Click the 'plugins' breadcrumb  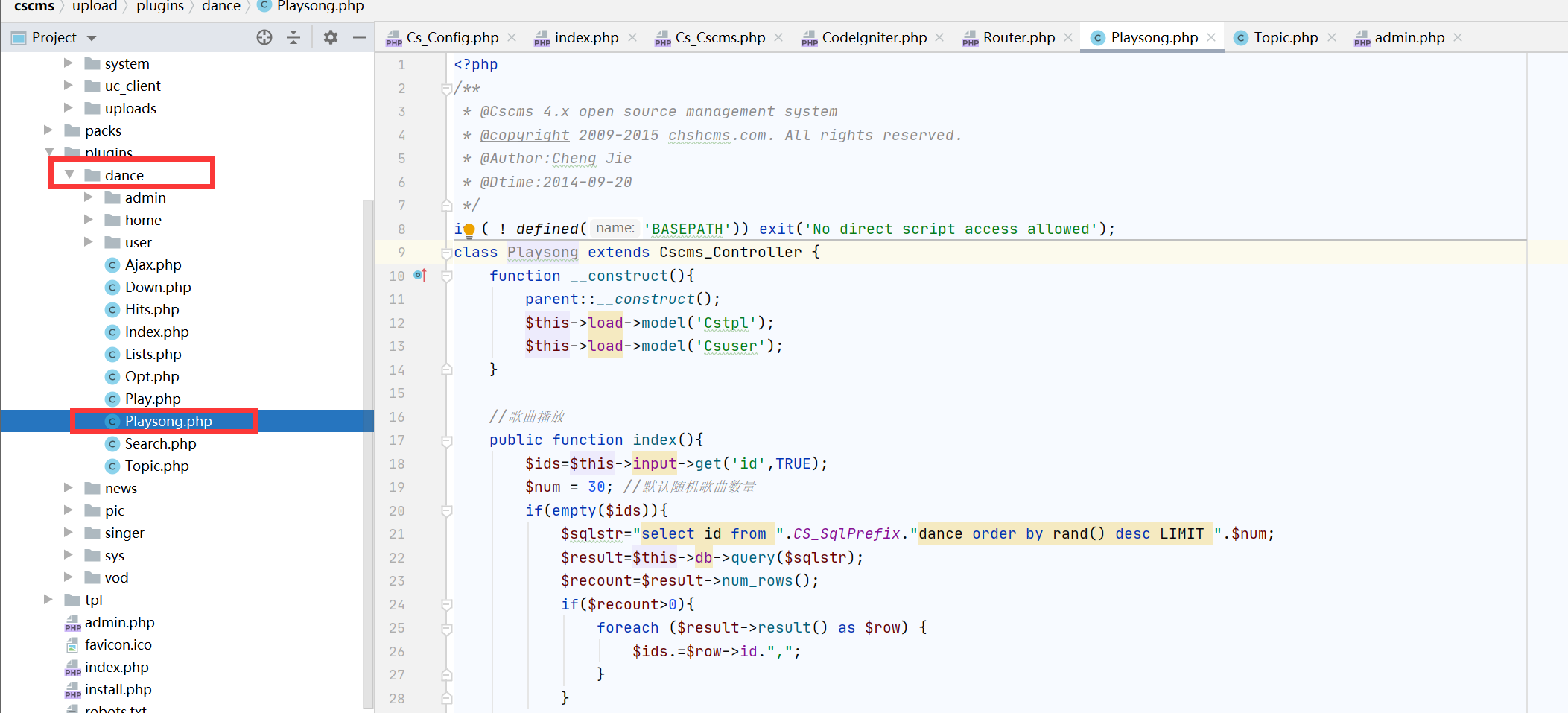159,7
